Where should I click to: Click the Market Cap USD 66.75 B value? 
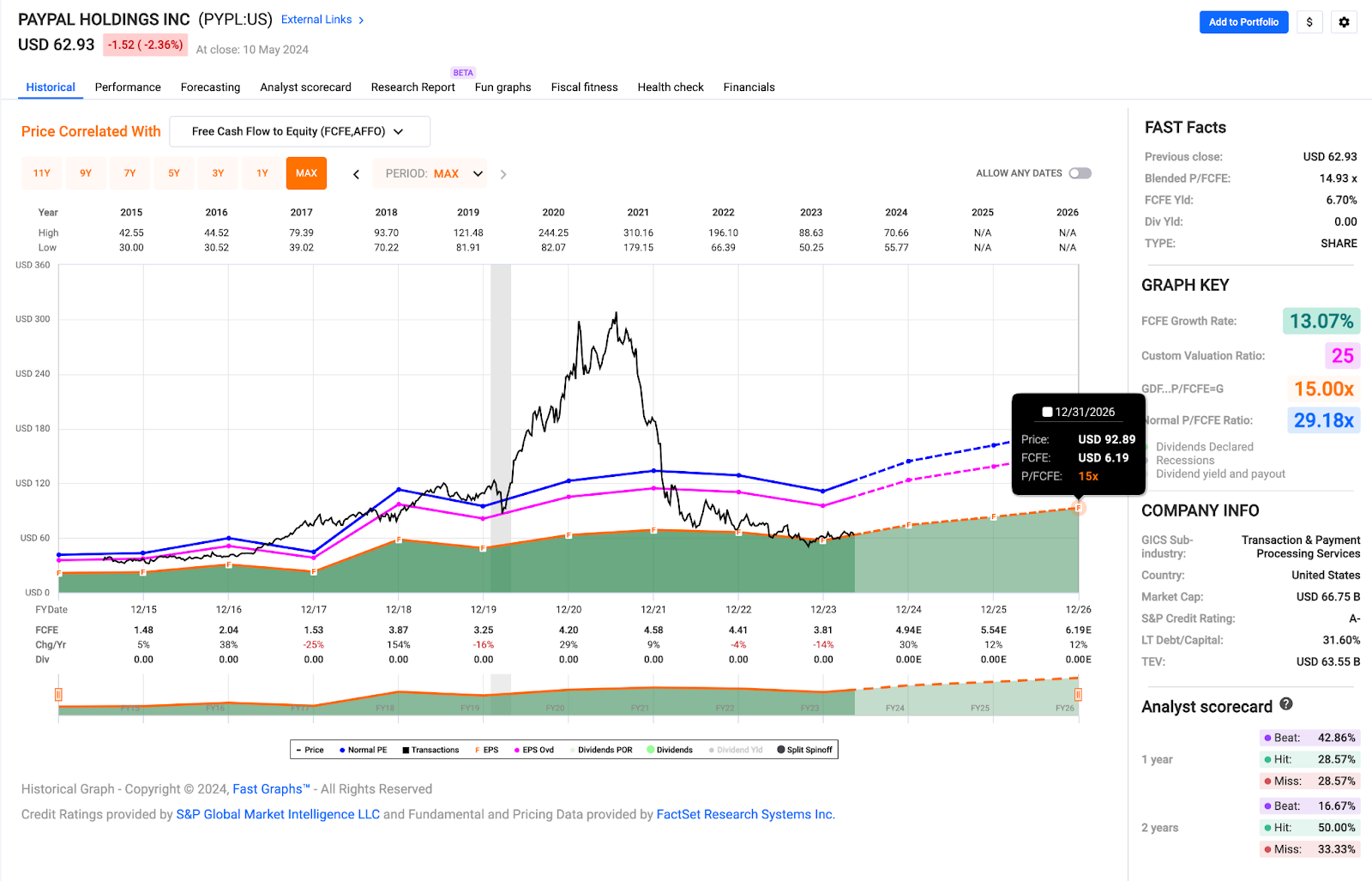tap(1327, 597)
